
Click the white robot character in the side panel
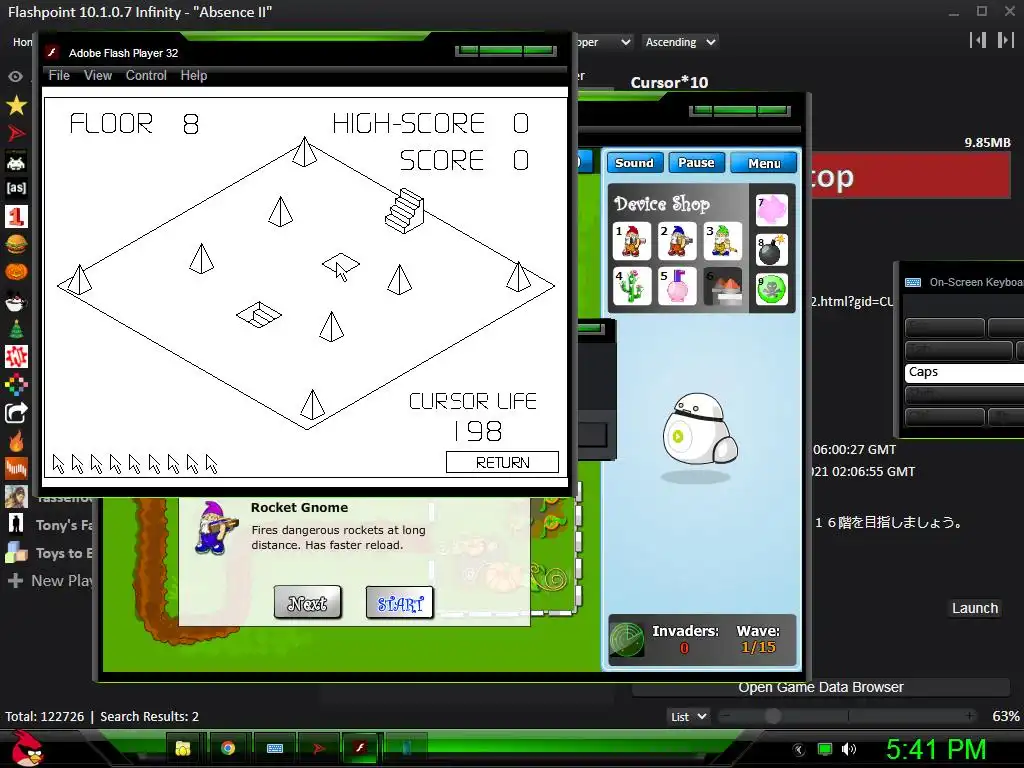pos(699,428)
